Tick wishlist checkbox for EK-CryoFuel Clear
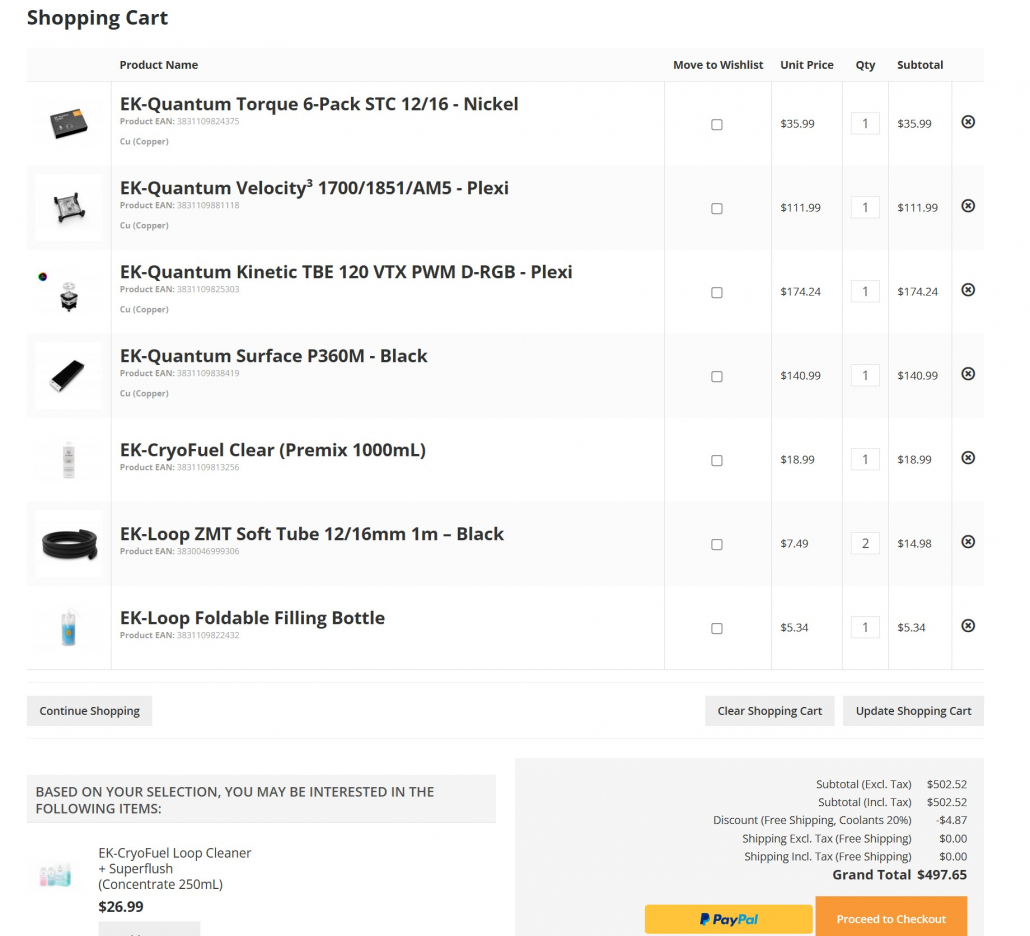 (717, 460)
